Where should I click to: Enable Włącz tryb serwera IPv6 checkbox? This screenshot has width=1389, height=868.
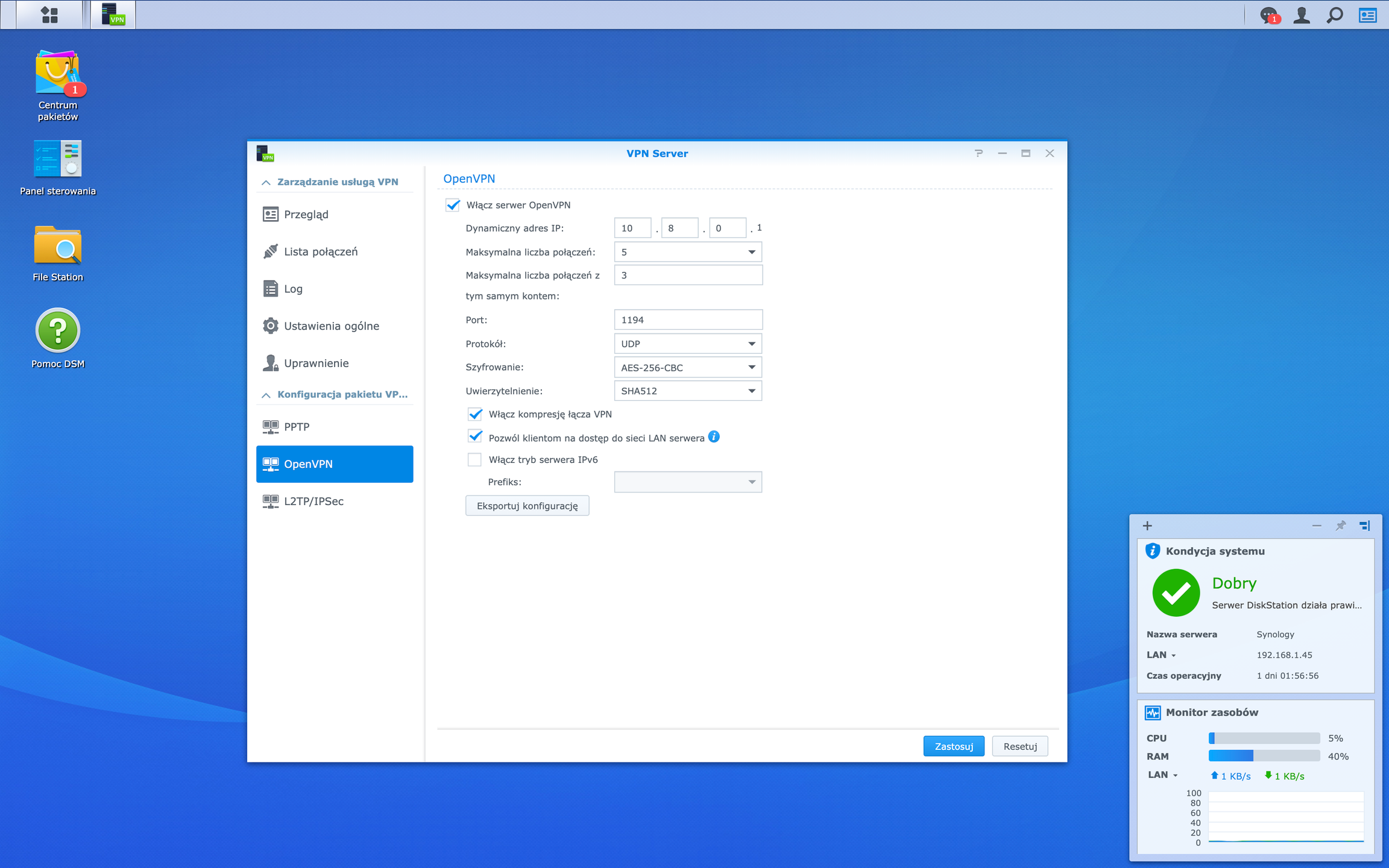tap(475, 460)
